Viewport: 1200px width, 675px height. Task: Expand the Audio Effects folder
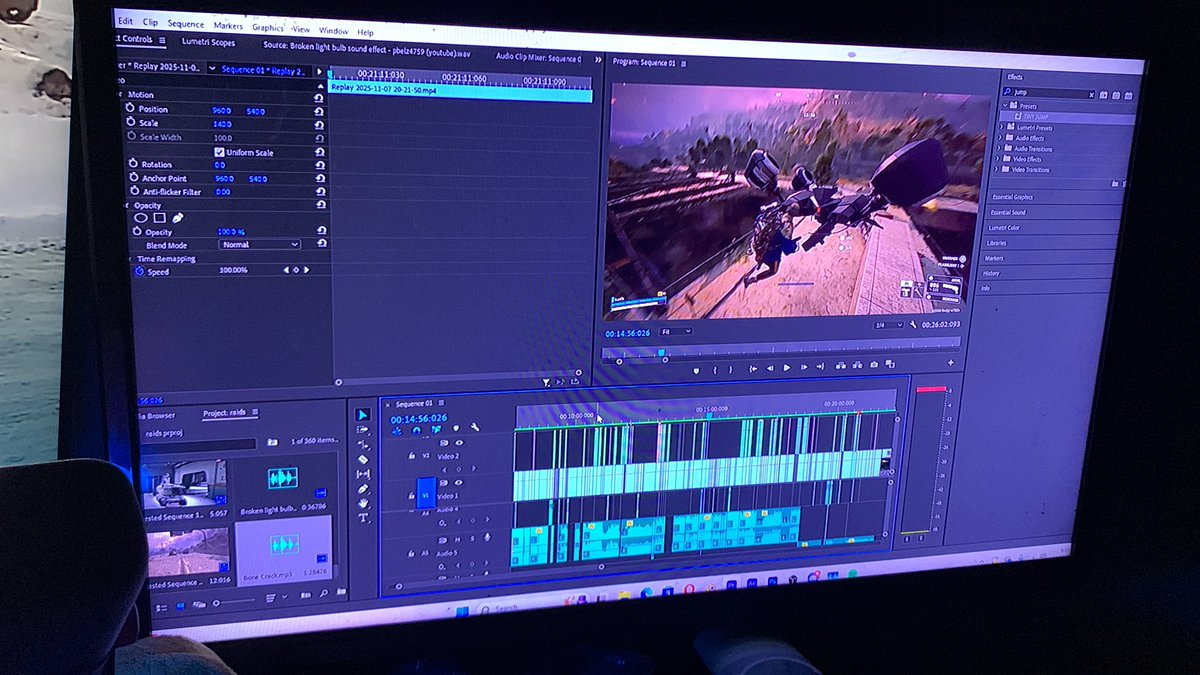pyautogui.click(x=999, y=138)
